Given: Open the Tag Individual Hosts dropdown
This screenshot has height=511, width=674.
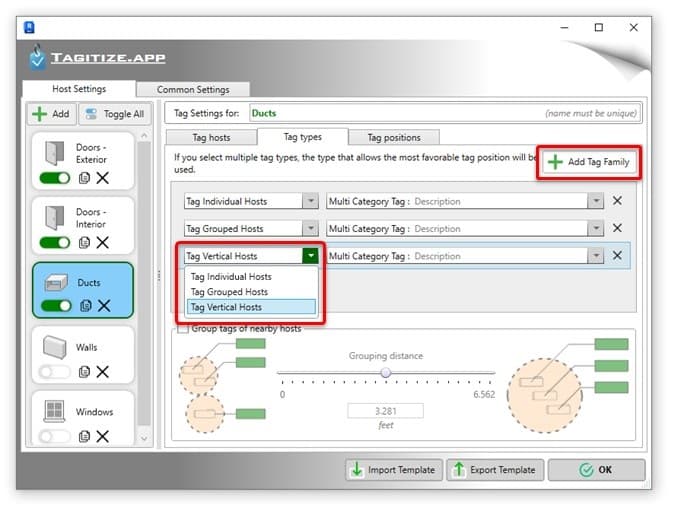Looking at the screenshot, I should tap(310, 201).
